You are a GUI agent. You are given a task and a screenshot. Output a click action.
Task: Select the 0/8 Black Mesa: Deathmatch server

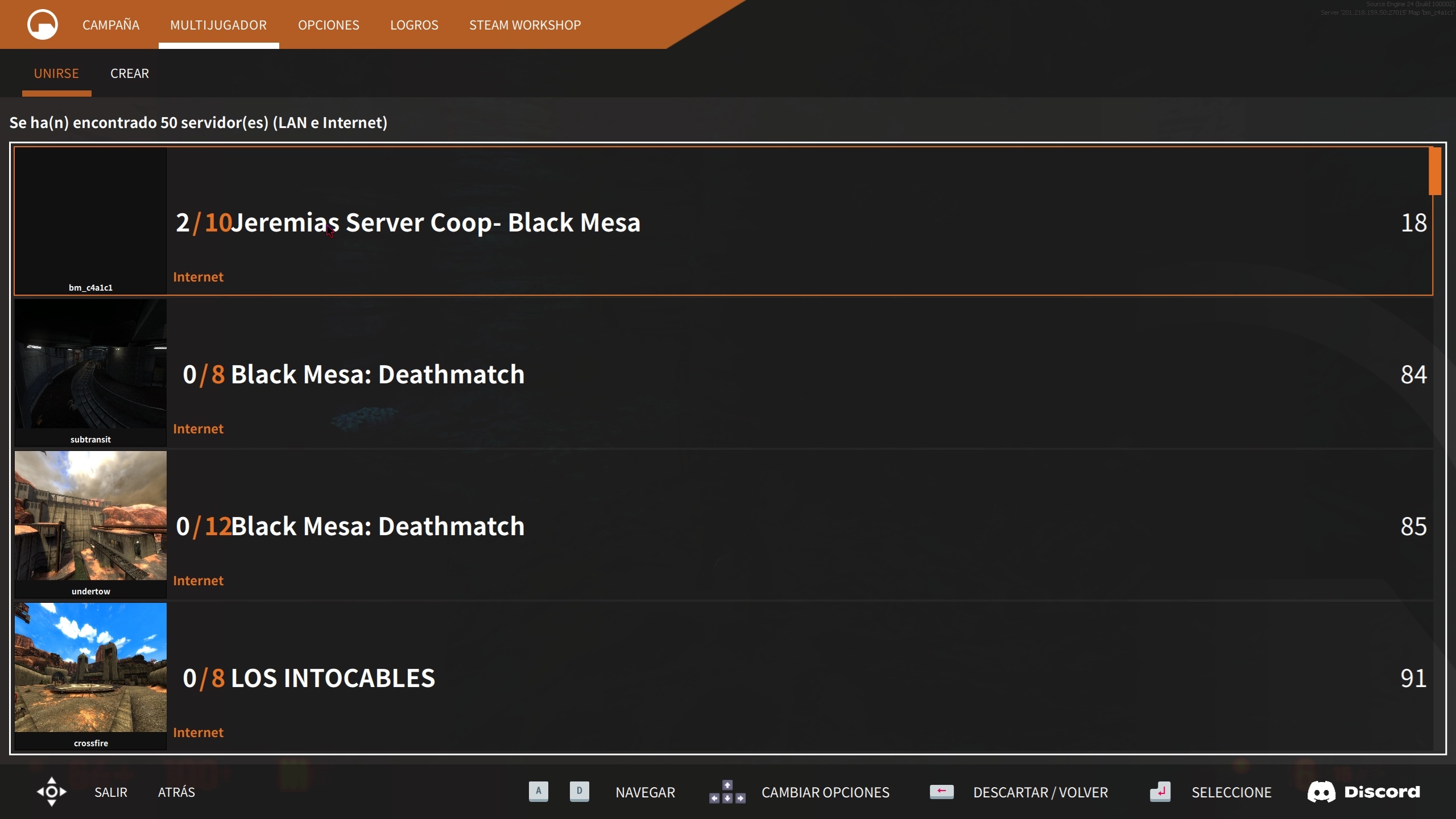click(x=723, y=373)
